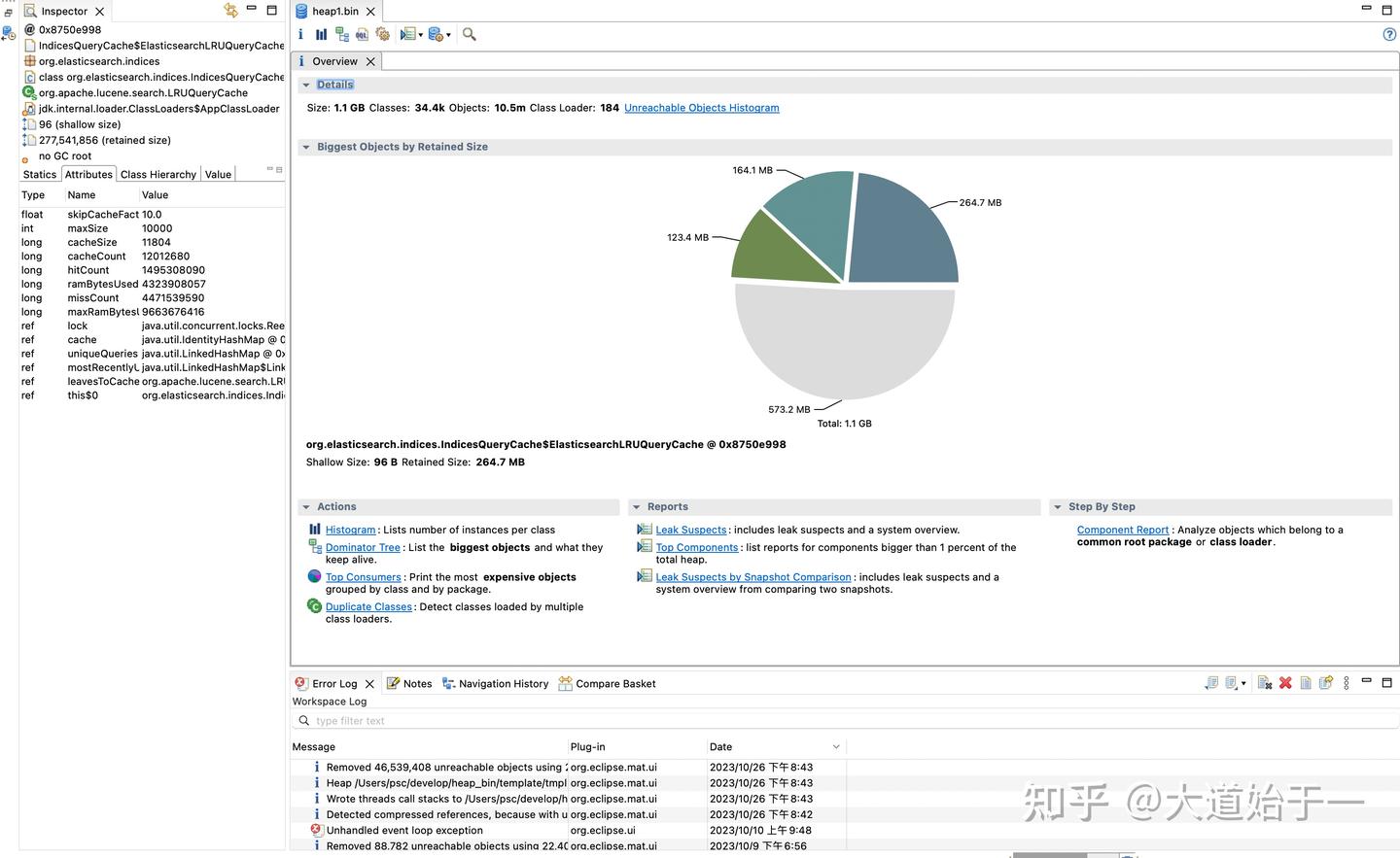1400x858 pixels.
Task: Open the Notes tab
Action: click(x=409, y=683)
